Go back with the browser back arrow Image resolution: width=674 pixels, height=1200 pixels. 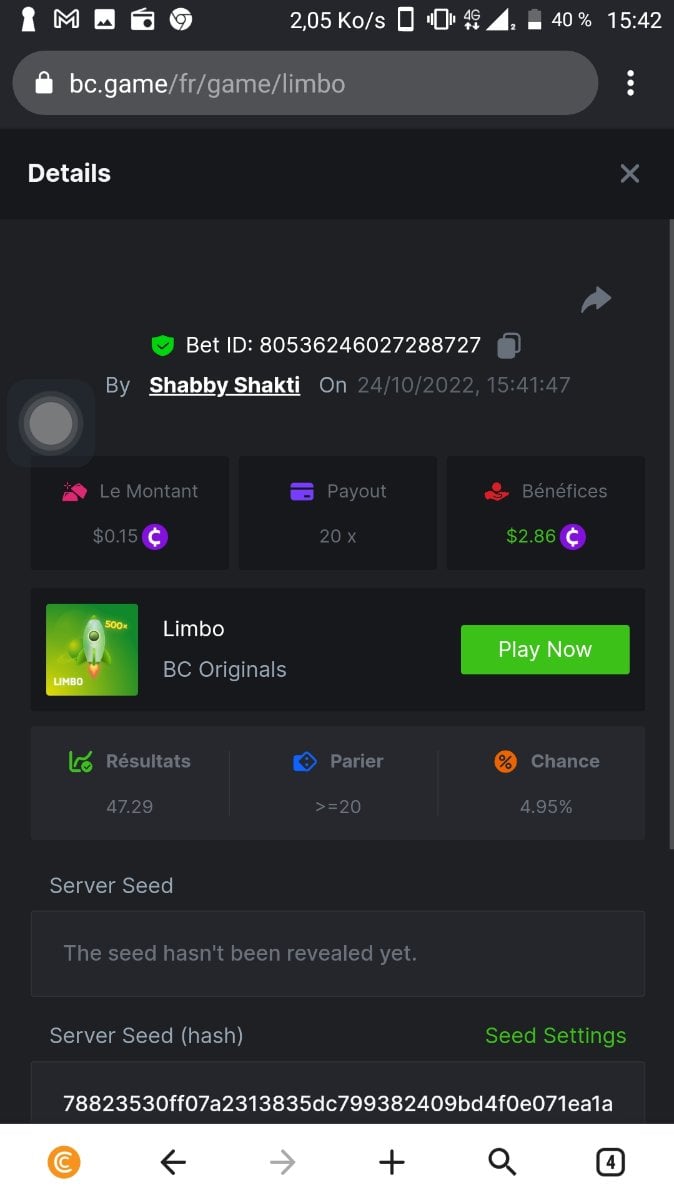(x=173, y=1161)
